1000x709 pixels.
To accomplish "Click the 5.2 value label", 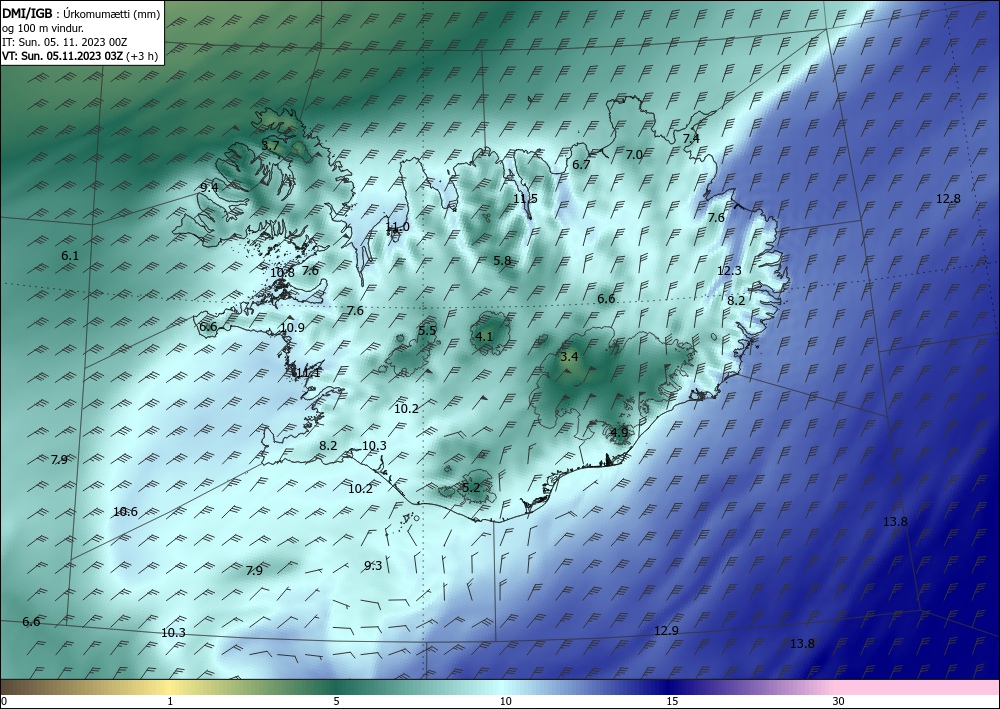I will (471, 488).
